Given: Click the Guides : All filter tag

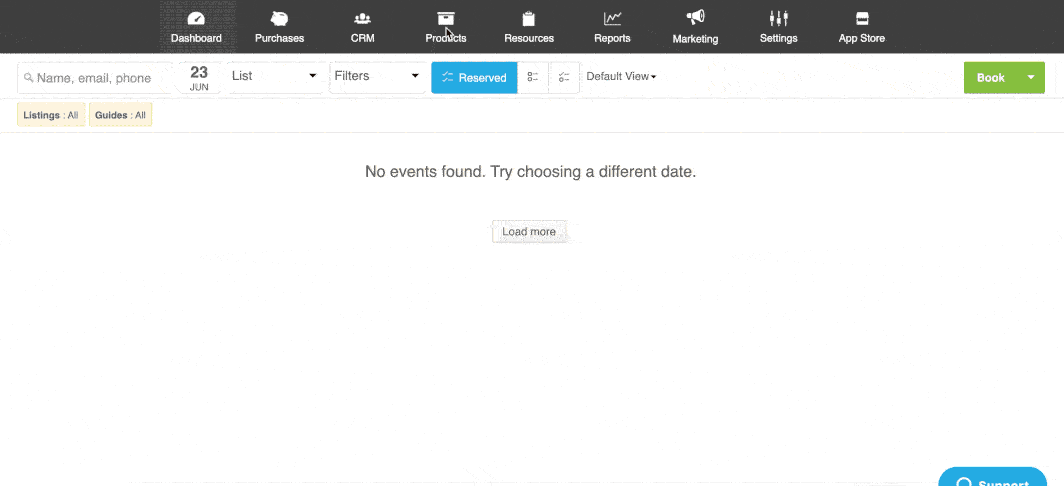Looking at the screenshot, I should 120,115.
